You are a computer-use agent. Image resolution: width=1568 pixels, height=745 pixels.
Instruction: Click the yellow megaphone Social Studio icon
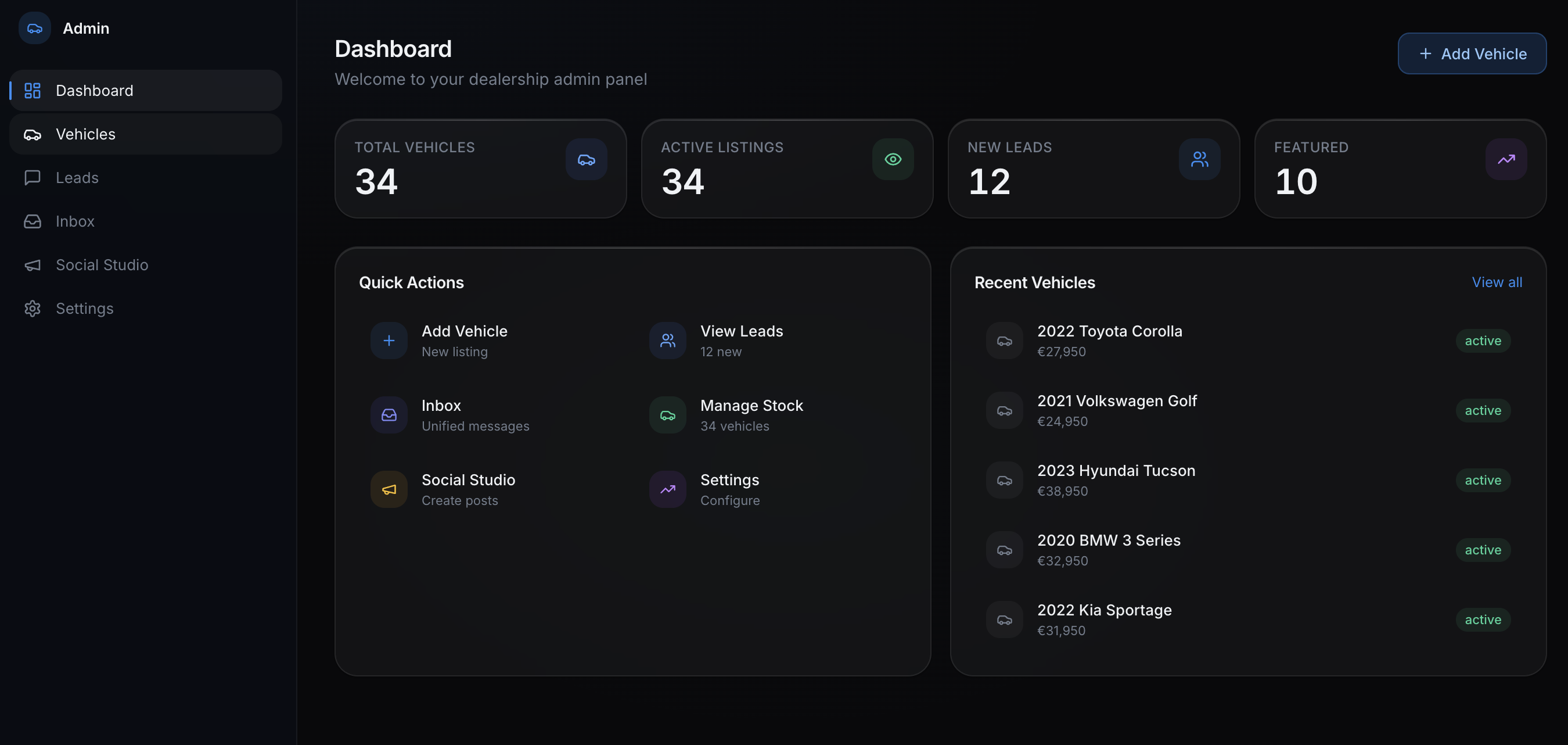click(x=389, y=489)
